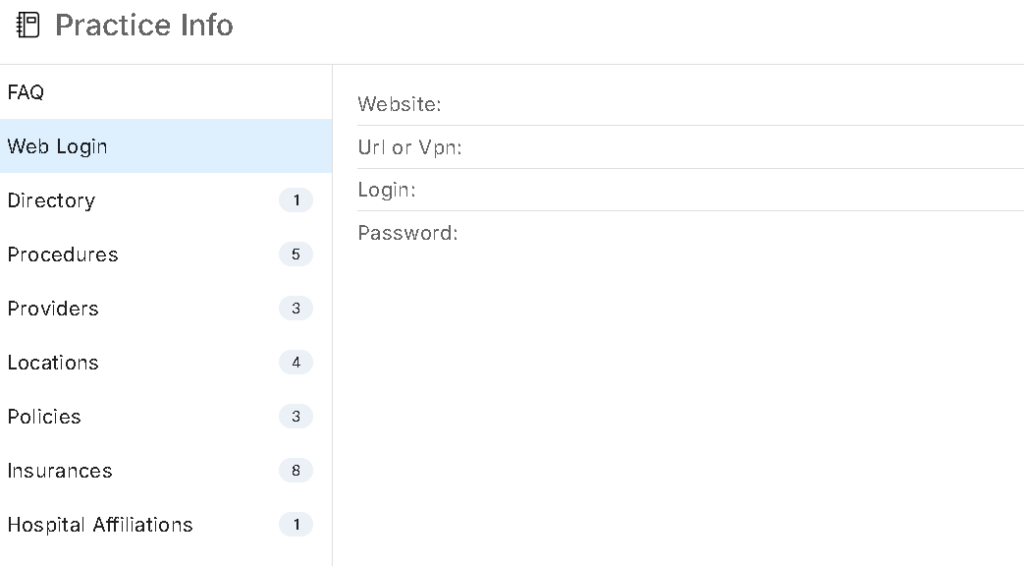Click the Url or Vpn field row

(690, 148)
